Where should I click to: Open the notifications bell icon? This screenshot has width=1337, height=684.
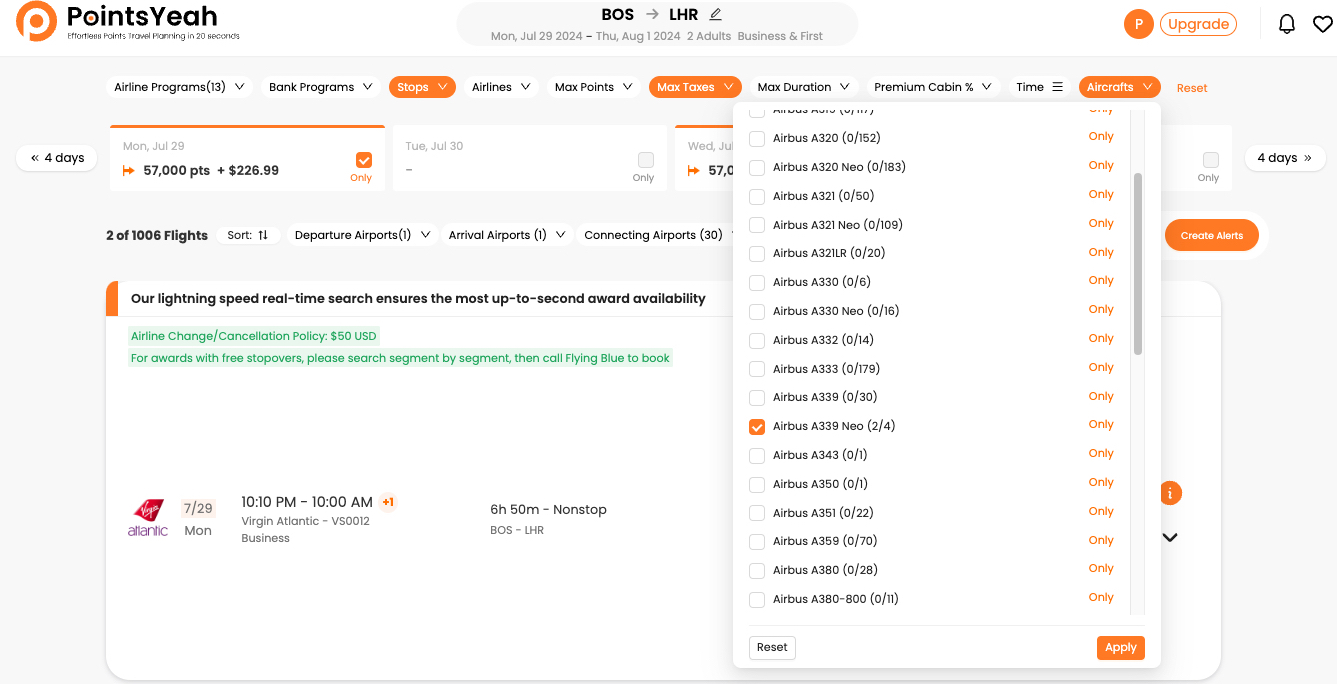click(x=1287, y=24)
